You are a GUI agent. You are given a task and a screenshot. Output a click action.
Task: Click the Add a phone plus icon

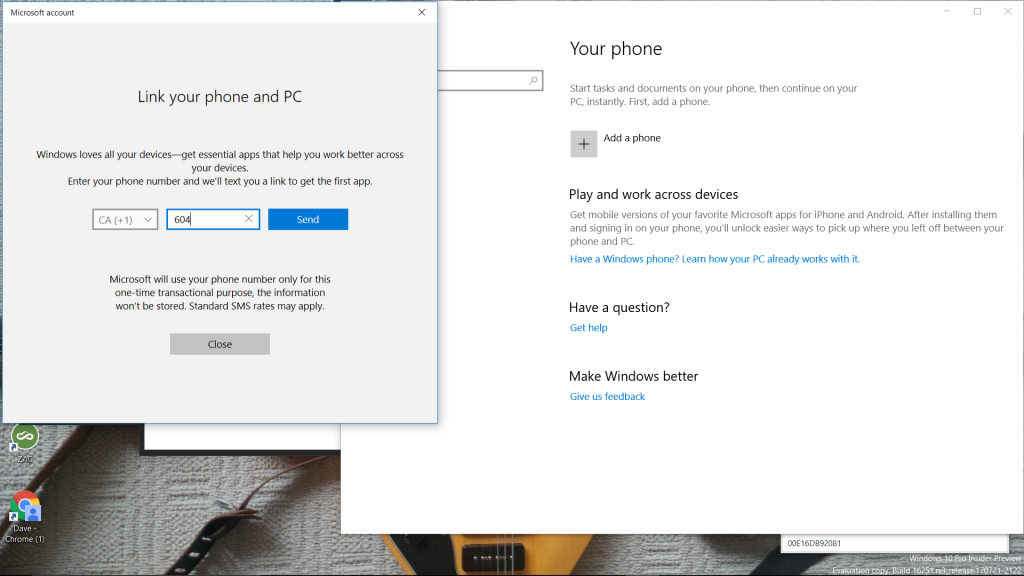583,144
